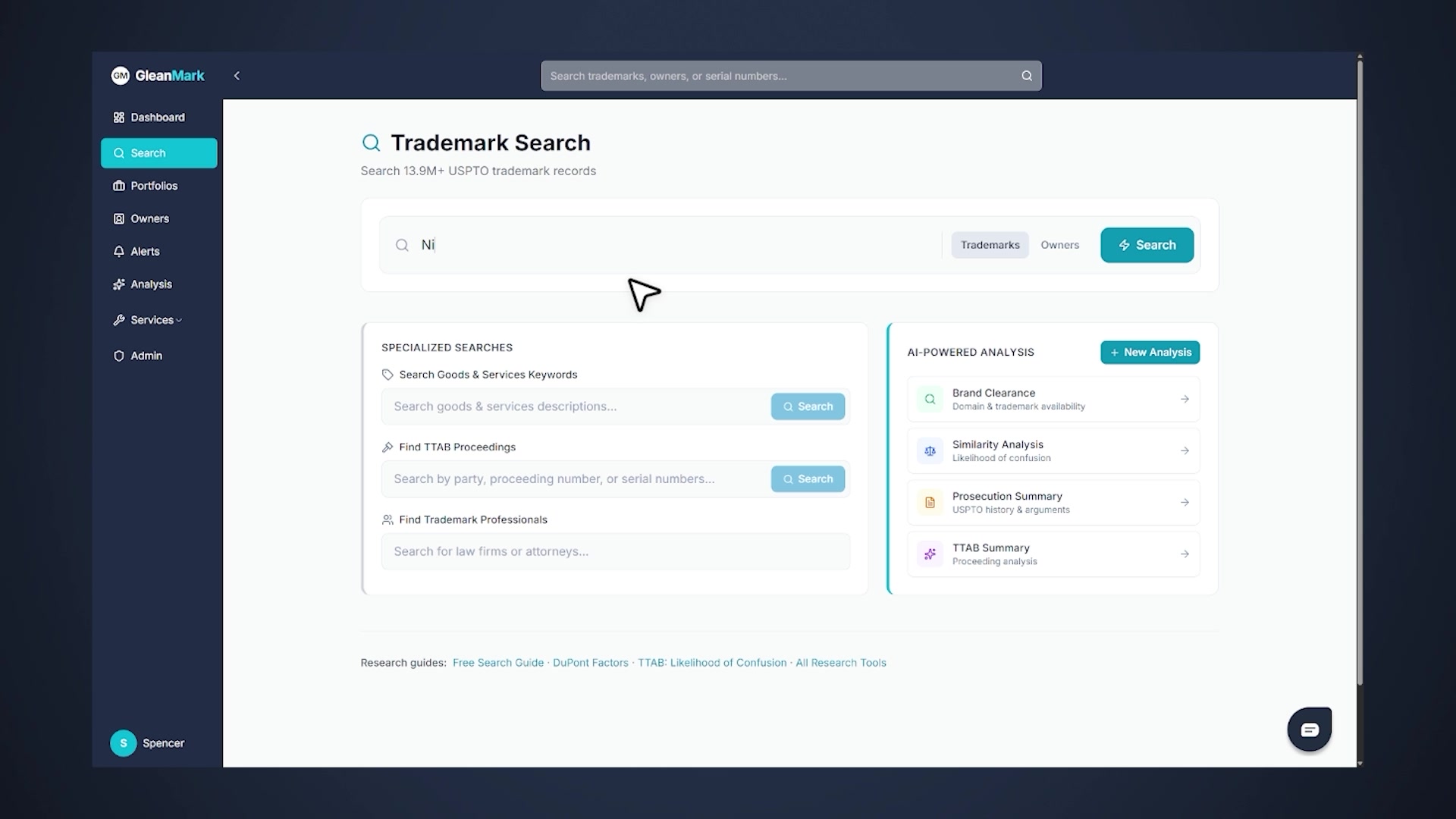Image resolution: width=1456 pixels, height=819 pixels.
Task: Open the TTAB Summary analysis
Action: coord(1053,554)
